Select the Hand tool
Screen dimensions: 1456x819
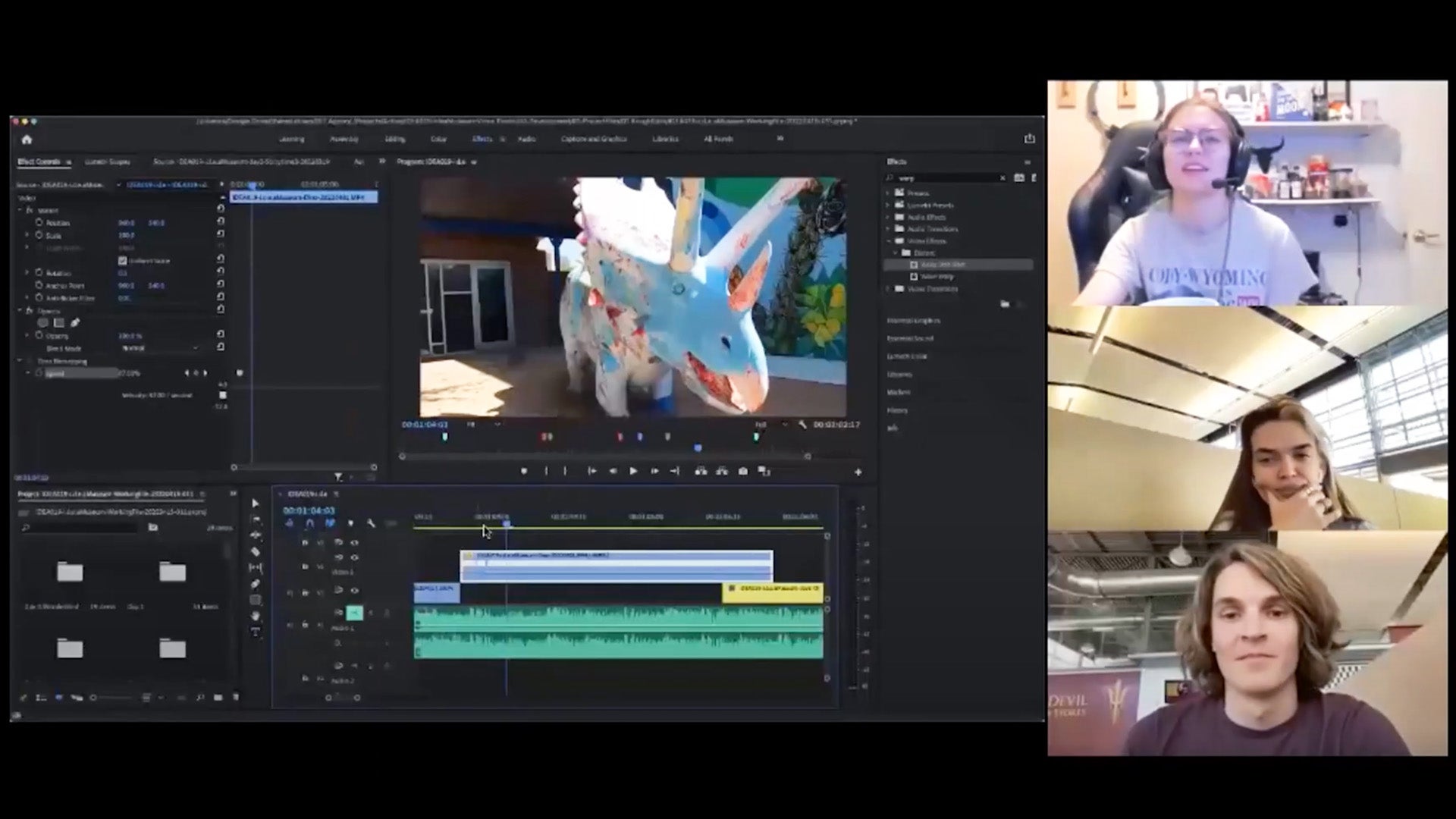(x=255, y=616)
